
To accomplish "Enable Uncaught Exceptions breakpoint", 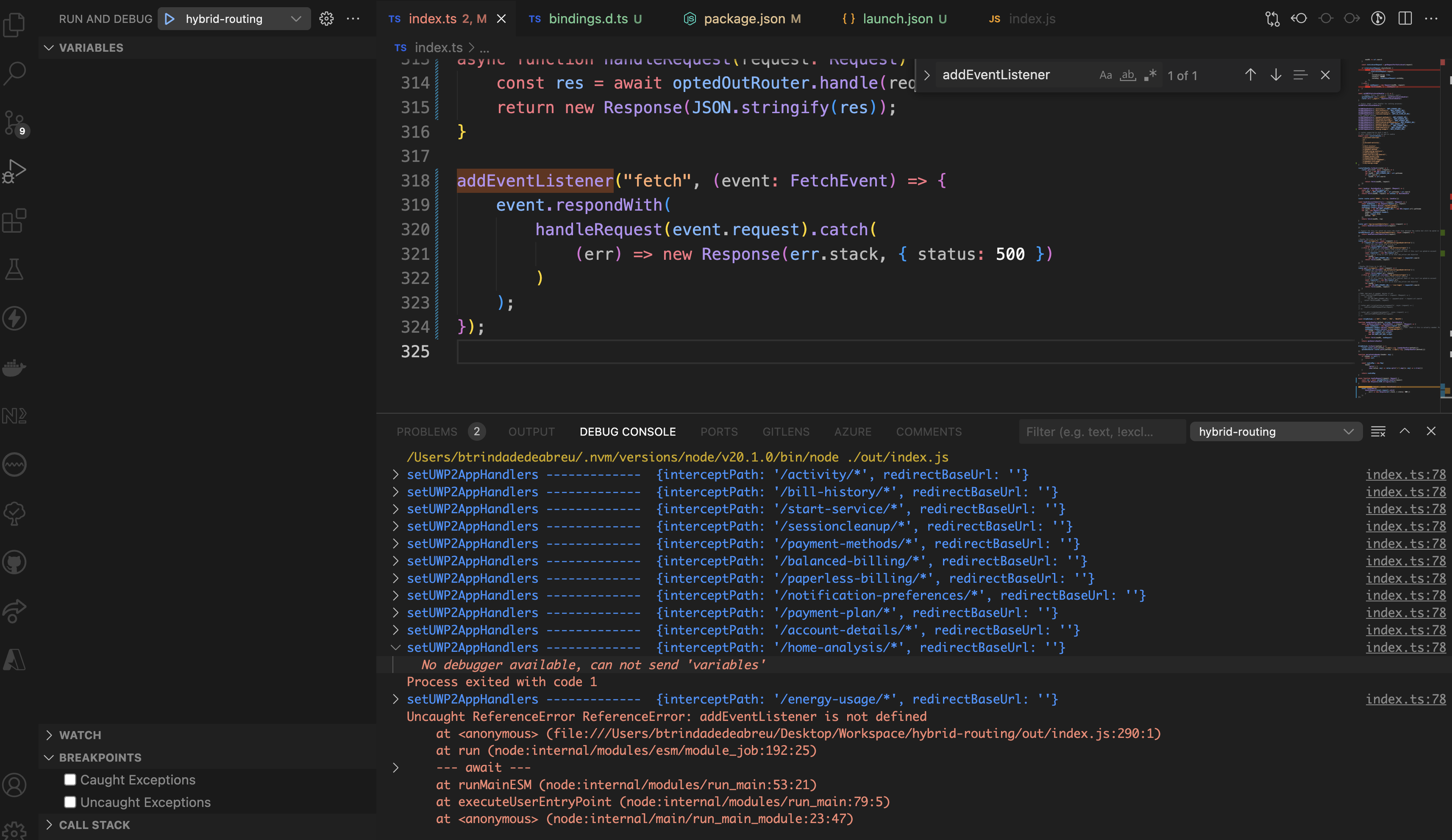I will 70,802.
